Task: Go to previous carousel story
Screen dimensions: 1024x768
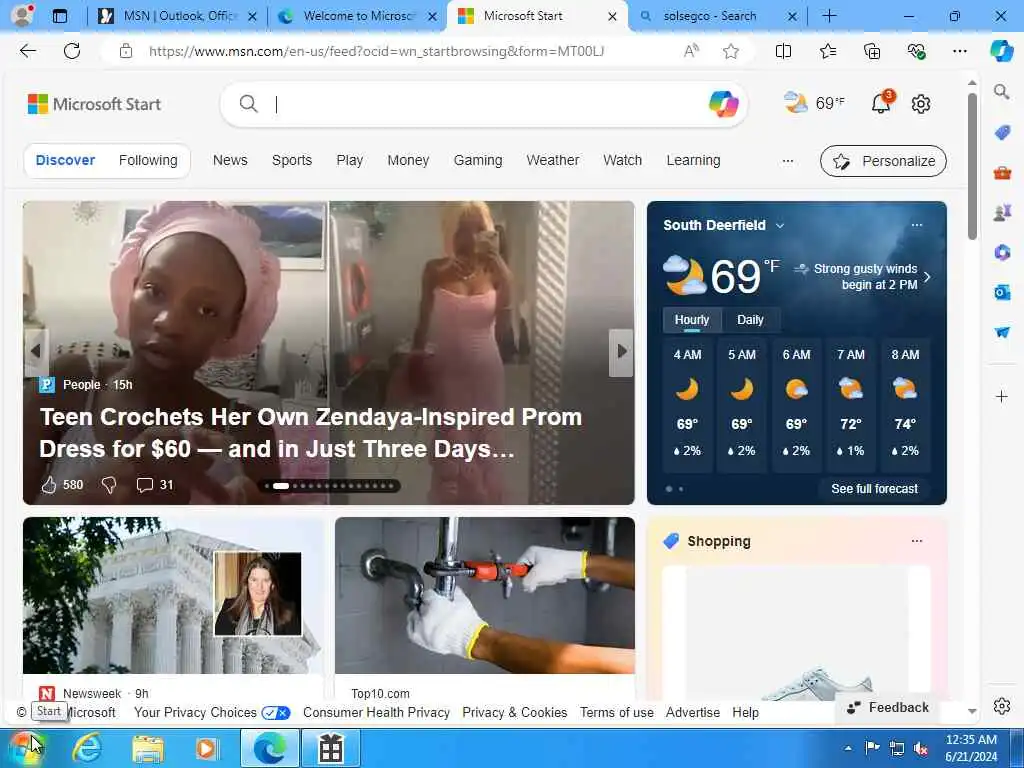Action: 36,351
